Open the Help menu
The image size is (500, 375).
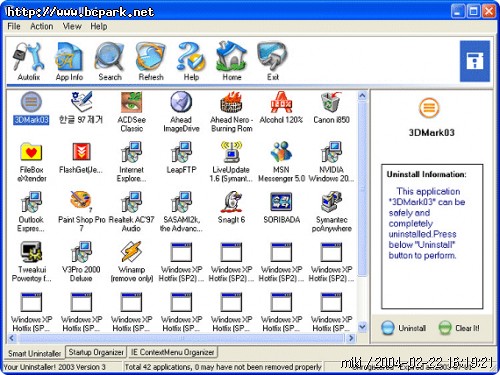click(x=99, y=26)
